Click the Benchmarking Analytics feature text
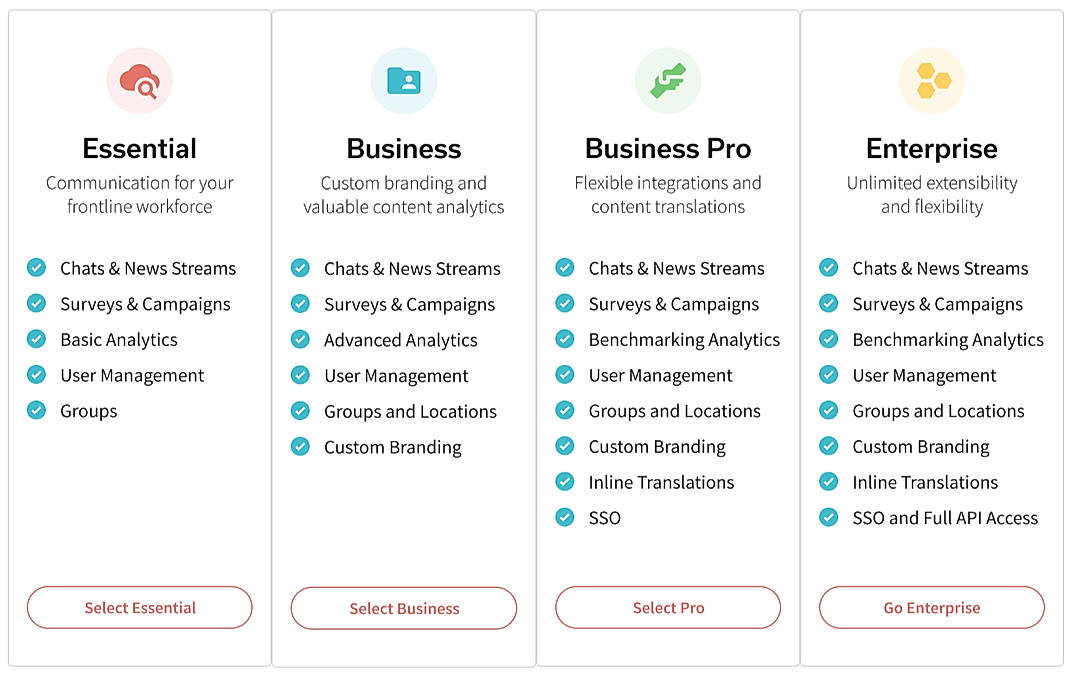This screenshot has height=674, width=1070. [684, 340]
